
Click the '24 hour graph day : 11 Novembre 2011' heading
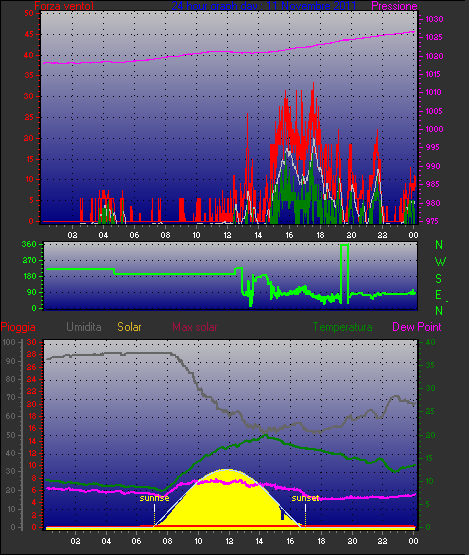coord(263,6)
